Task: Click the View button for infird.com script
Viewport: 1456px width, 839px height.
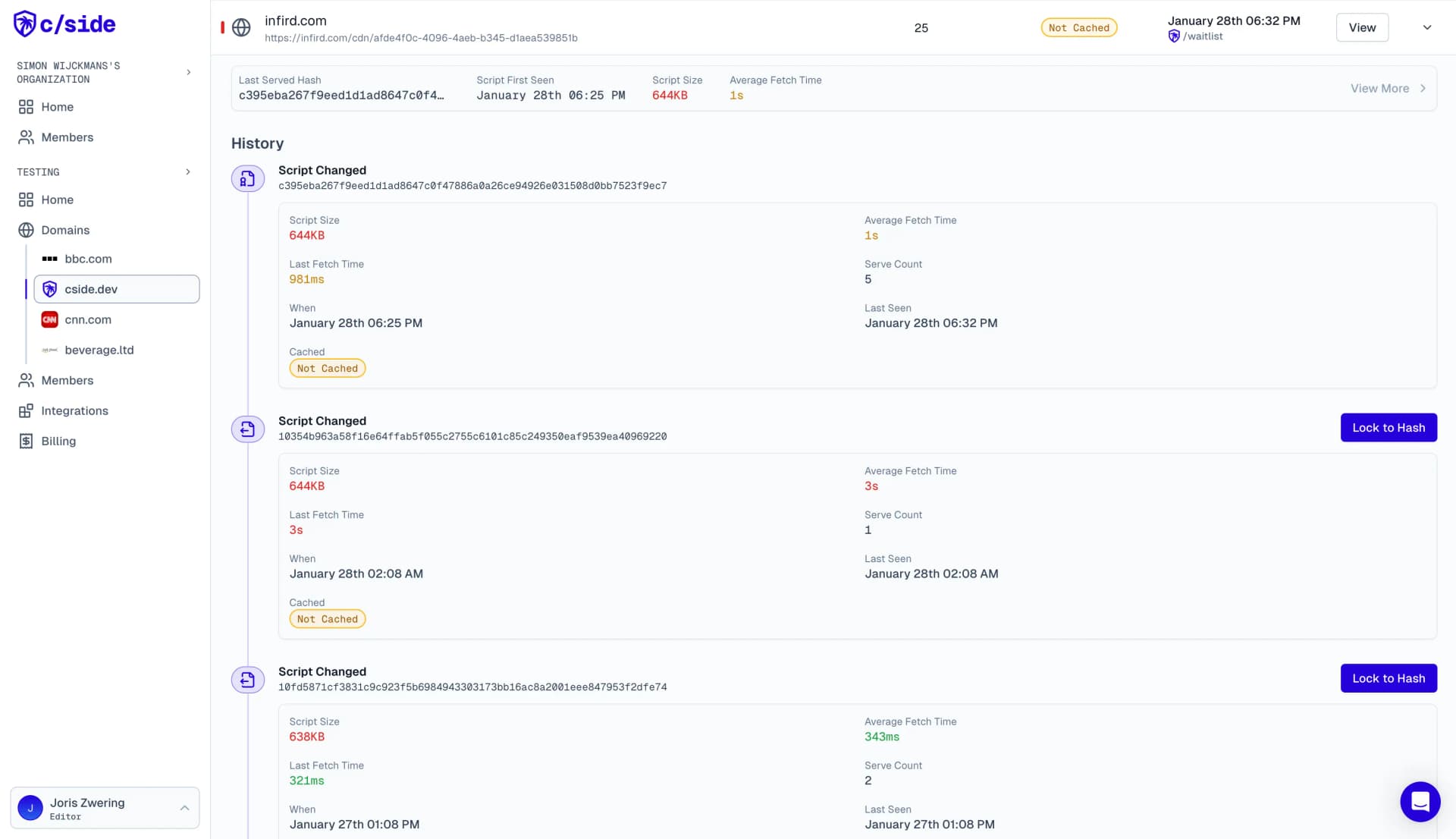Action: pyautogui.click(x=1362, y=27)
